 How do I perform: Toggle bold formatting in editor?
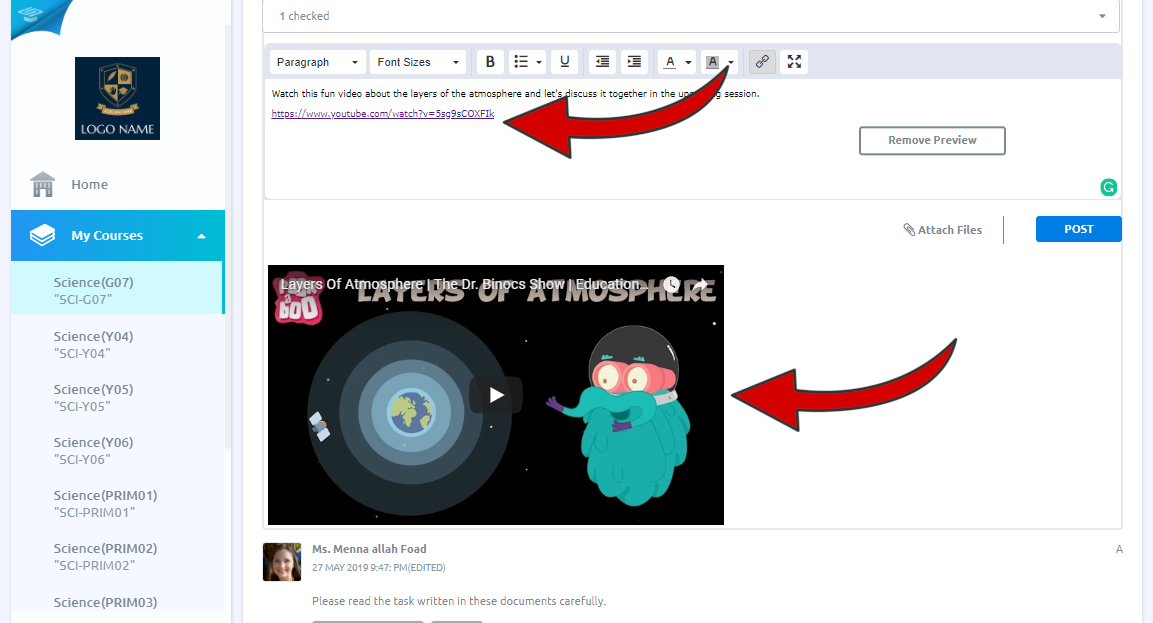(x=490, y=62)
